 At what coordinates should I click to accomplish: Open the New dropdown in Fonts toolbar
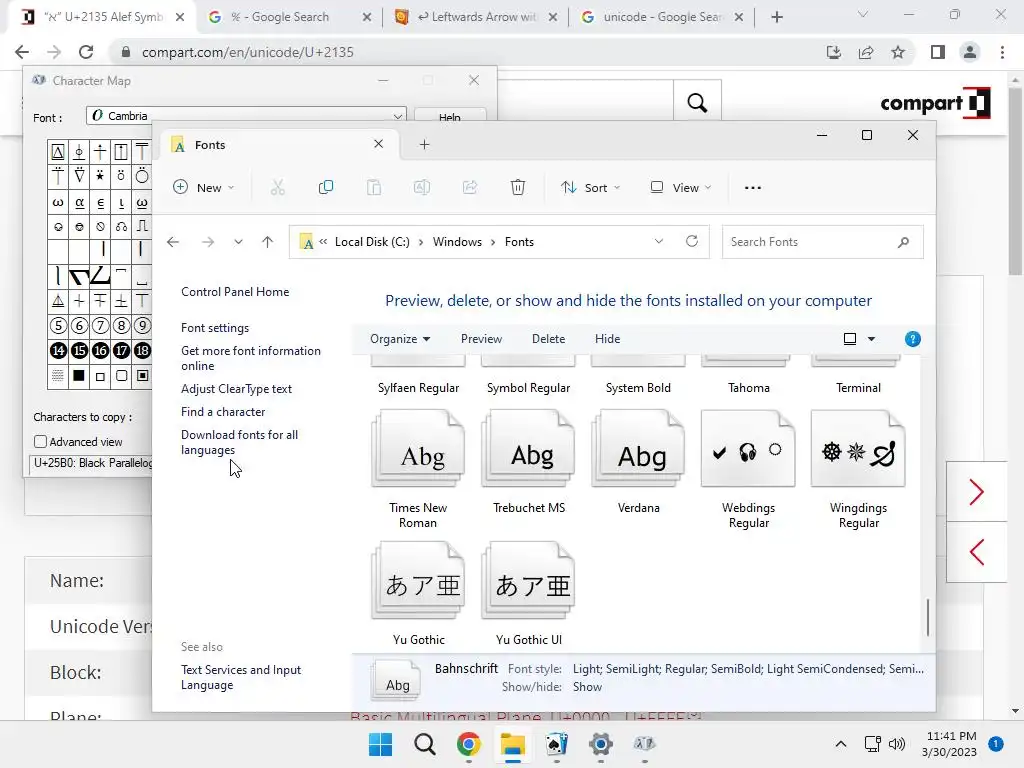point(203,188)
